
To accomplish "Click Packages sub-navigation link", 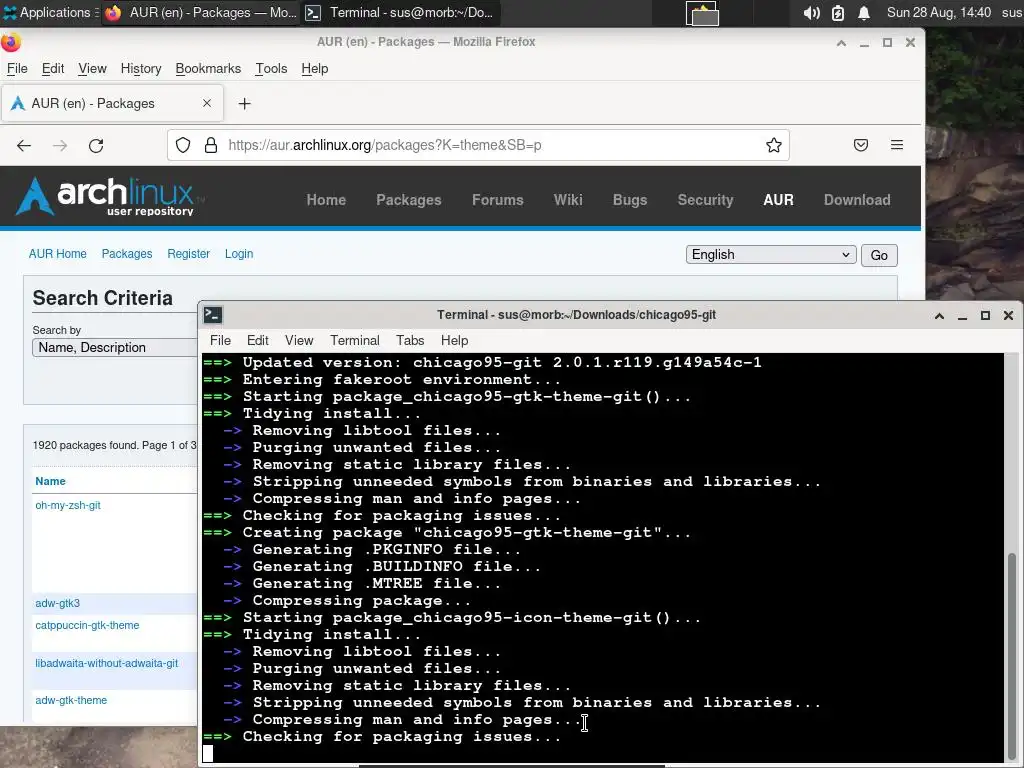I will pos(127,253).
